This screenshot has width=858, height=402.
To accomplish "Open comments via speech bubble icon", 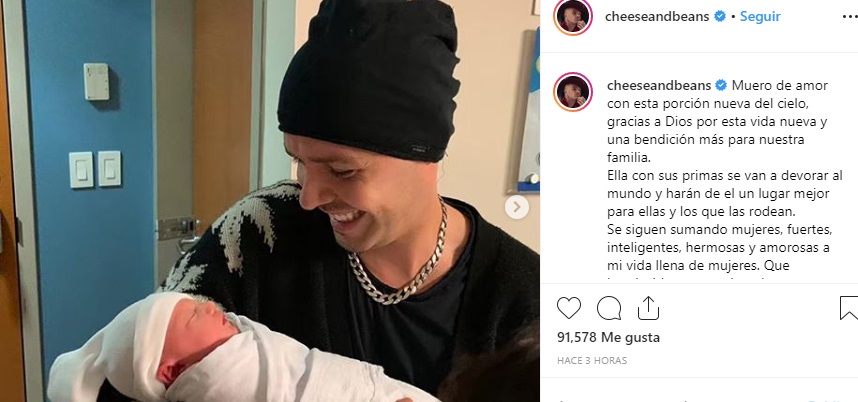I will pyautogui.click(x=608, y=308).
